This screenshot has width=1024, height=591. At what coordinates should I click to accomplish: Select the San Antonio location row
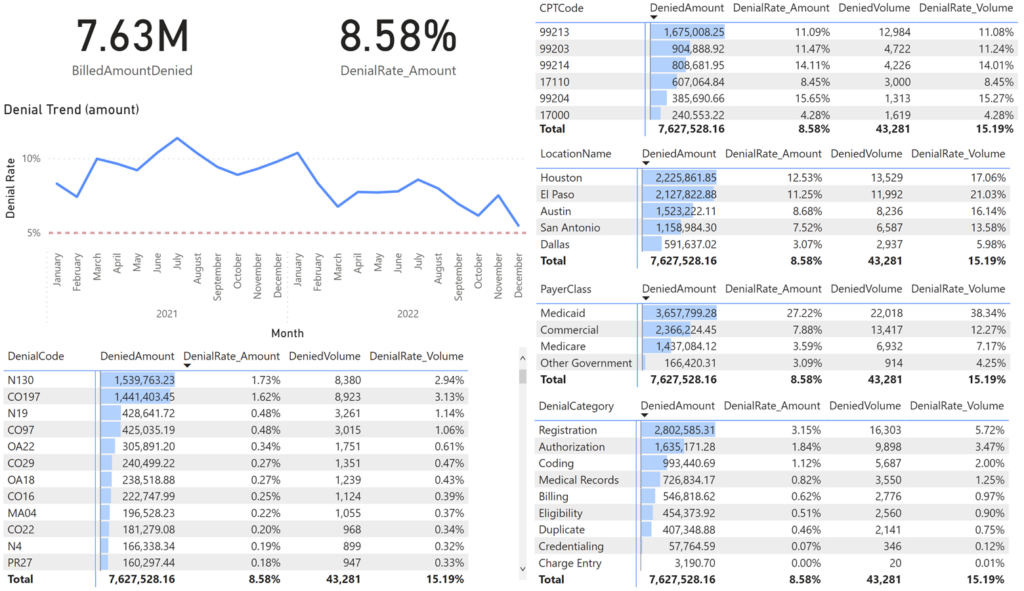click(x=773, y=227)
